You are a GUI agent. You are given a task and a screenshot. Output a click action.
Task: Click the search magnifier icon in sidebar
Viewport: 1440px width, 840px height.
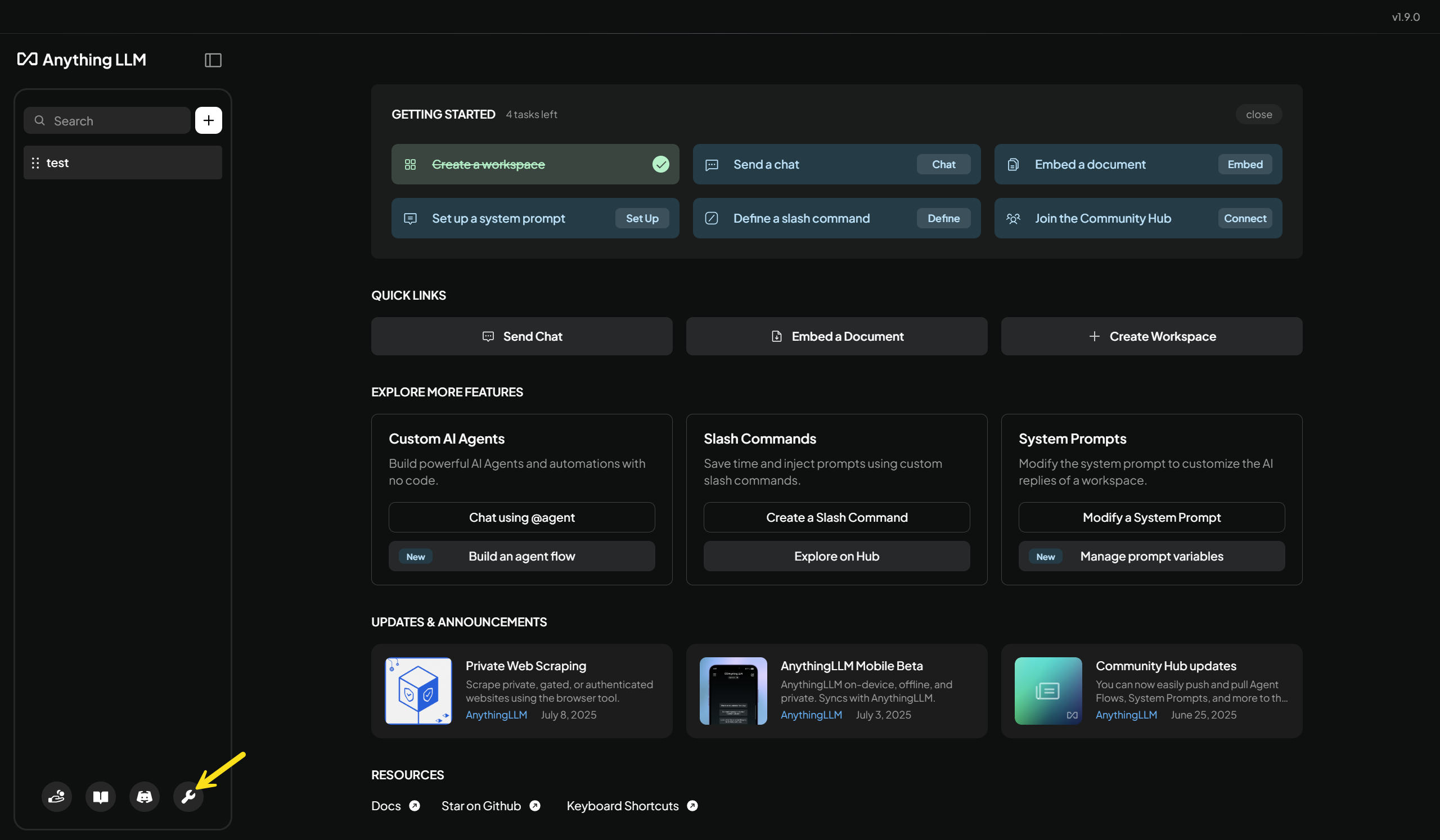point(39,120)
